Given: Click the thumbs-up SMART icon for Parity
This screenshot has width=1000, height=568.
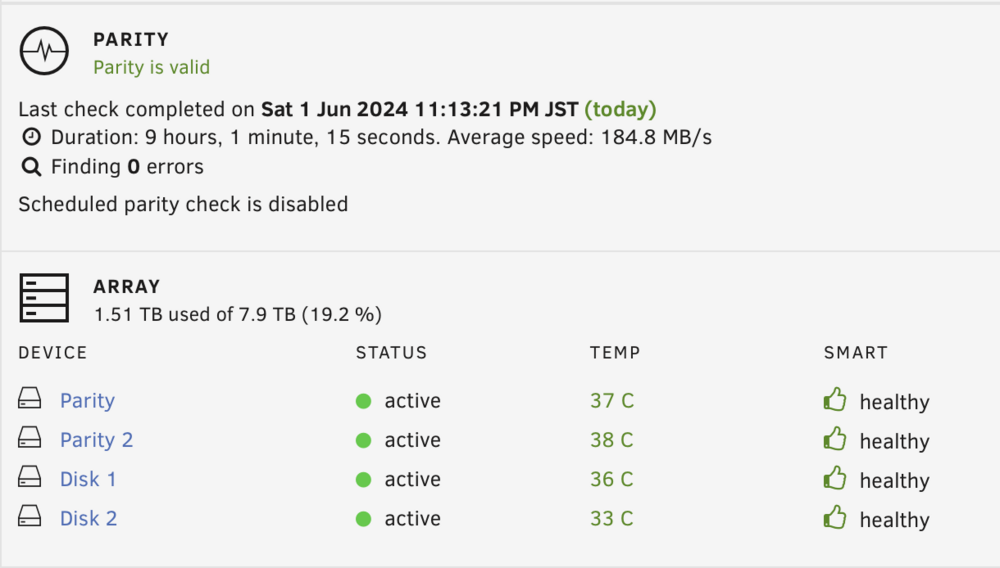Looking at the screenshot, I should point(835,399).
